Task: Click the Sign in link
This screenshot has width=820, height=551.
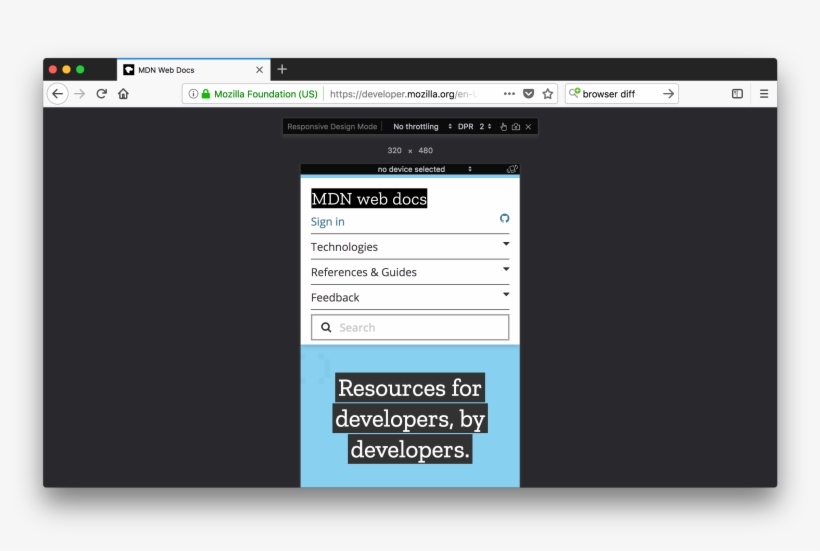Action: pyautogui.click(x=327, y=222)
